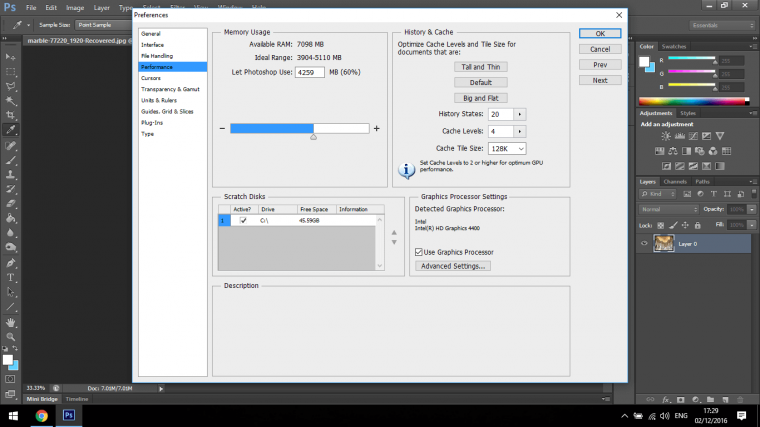This screenshot has width=760, height=427.
Task: Choose the Clone Stamp tool
Action: pos(10,174)
